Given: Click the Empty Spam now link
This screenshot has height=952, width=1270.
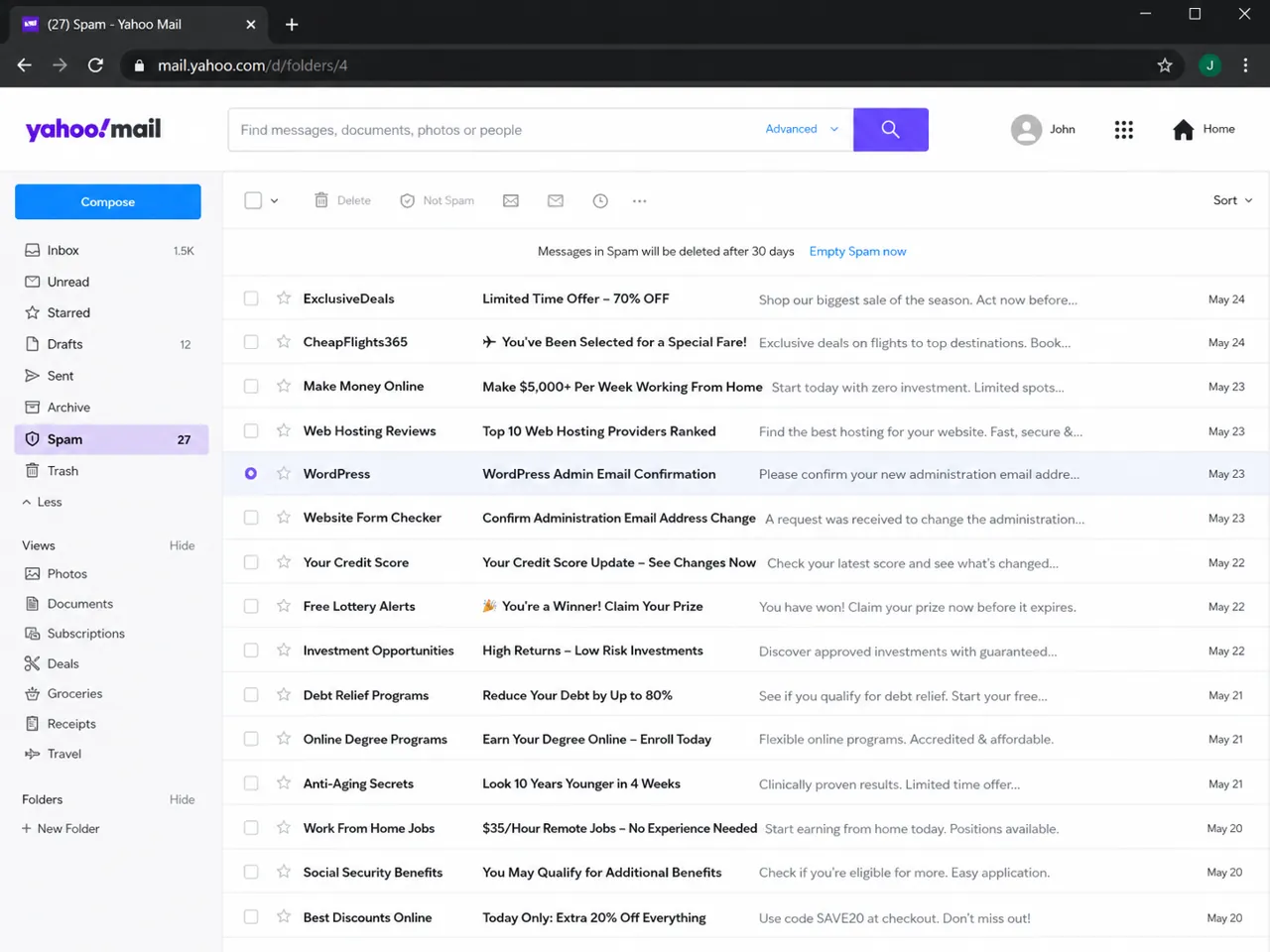Looking at the screenshot, I should (857, 251).
